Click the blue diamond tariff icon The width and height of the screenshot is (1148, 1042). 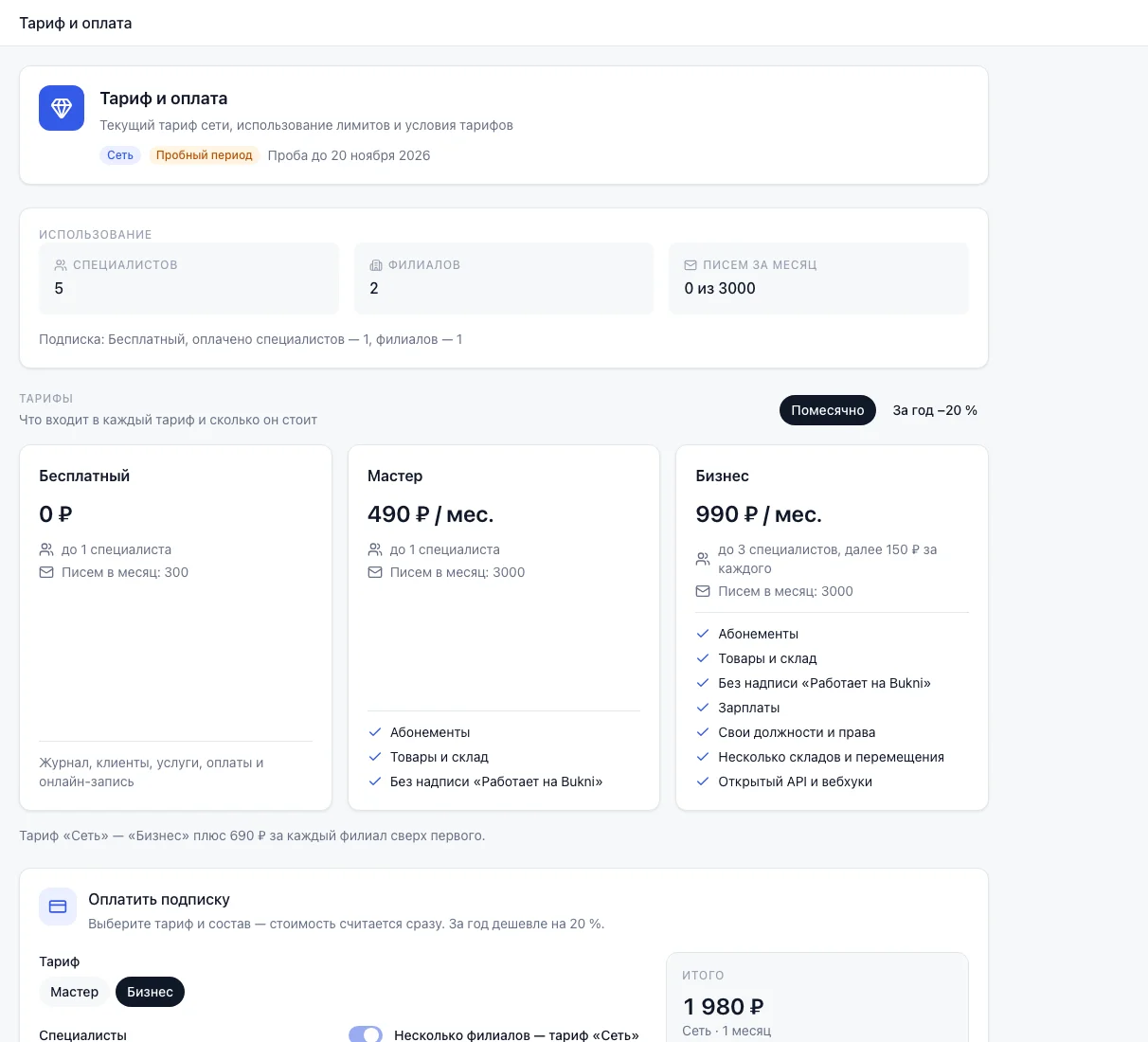point(62,108)
